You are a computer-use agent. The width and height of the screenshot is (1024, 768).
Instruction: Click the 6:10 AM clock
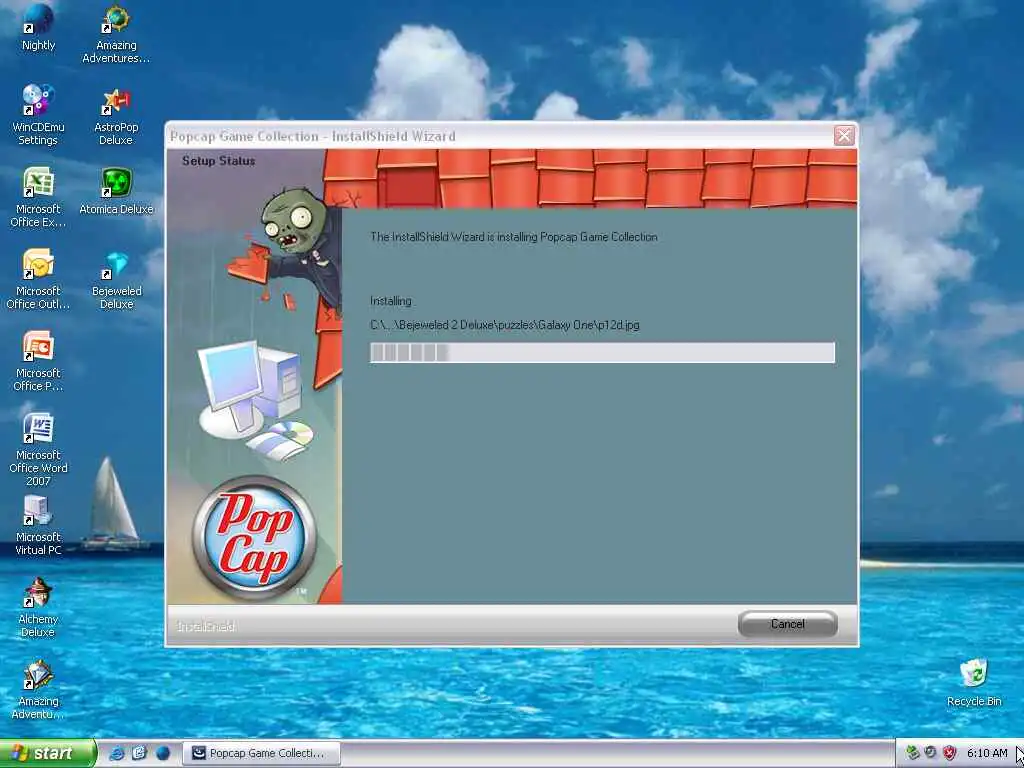[x=987, y=753]
